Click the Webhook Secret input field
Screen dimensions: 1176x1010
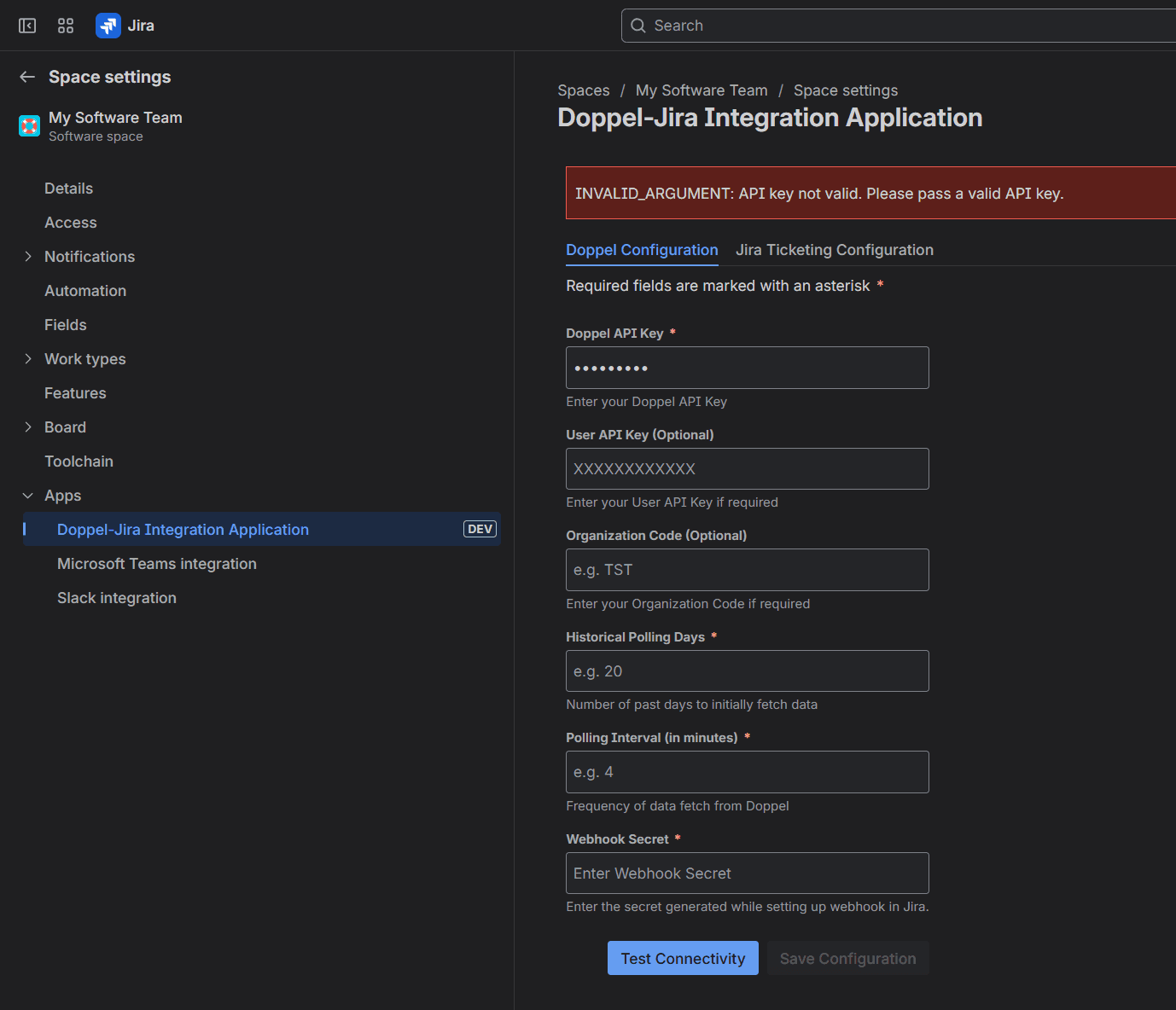tap(747, 873)
